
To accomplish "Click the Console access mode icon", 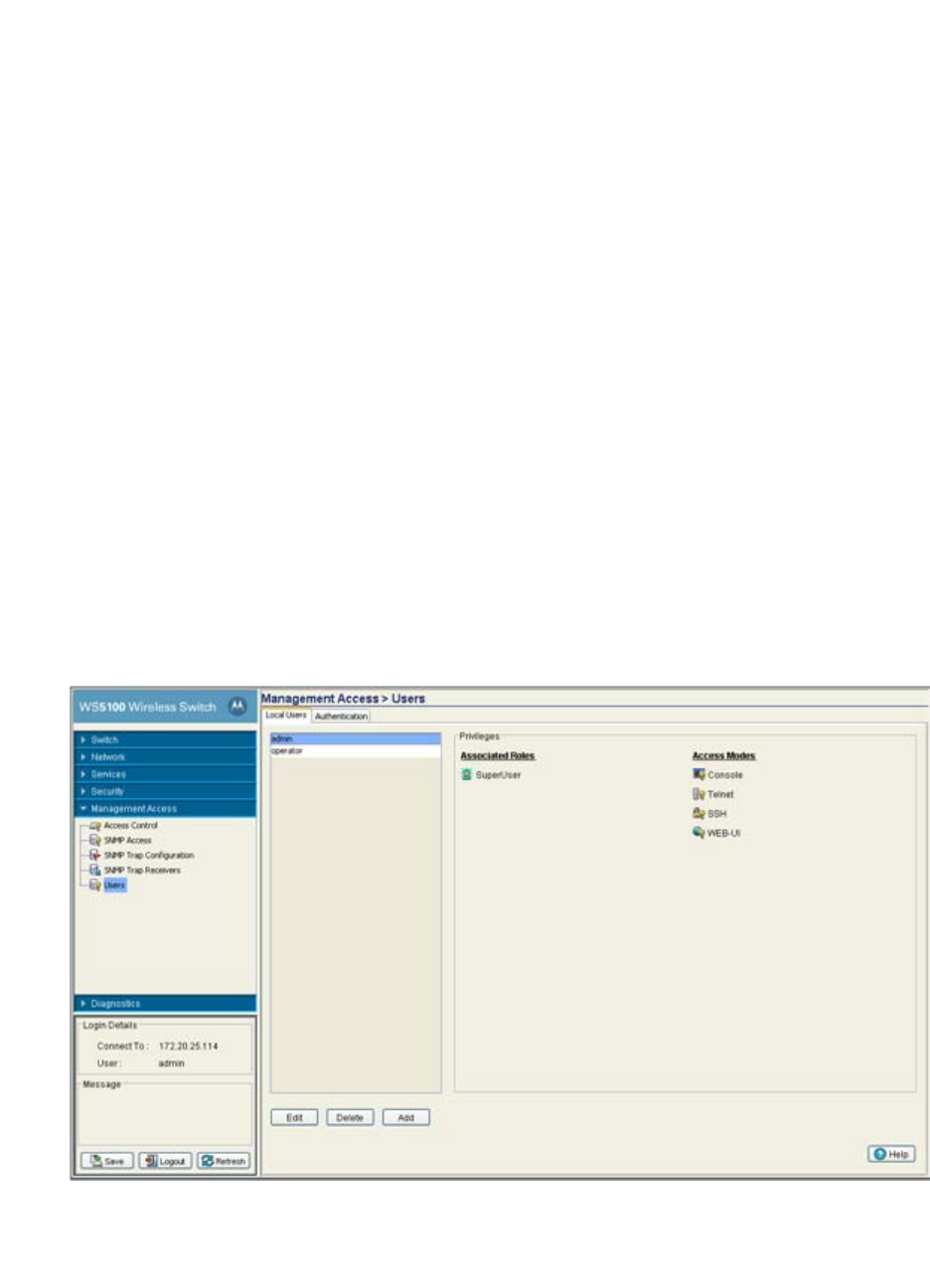I will [698, 774].
